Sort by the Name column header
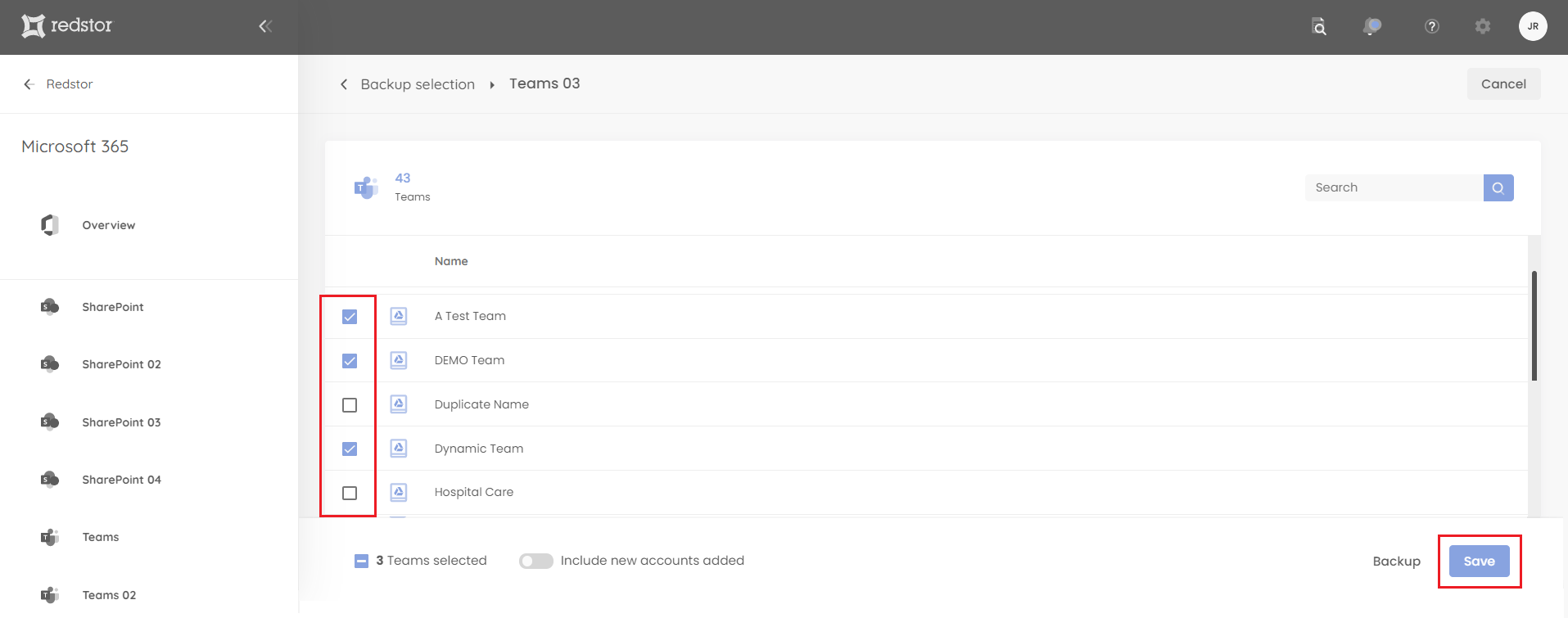This screenshot has width=1568, height=618. tap(451, 261)
